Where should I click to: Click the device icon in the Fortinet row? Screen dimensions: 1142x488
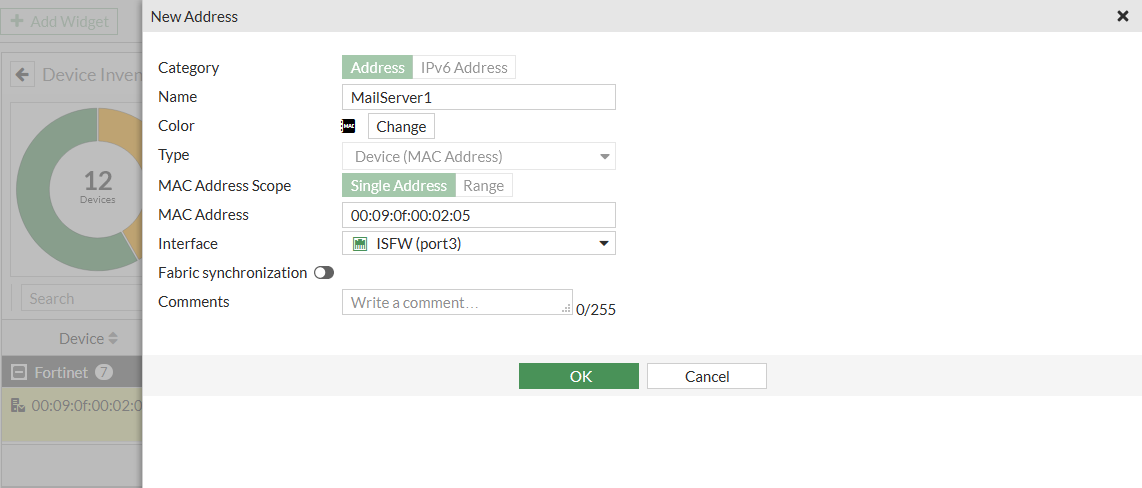point(18,406)
